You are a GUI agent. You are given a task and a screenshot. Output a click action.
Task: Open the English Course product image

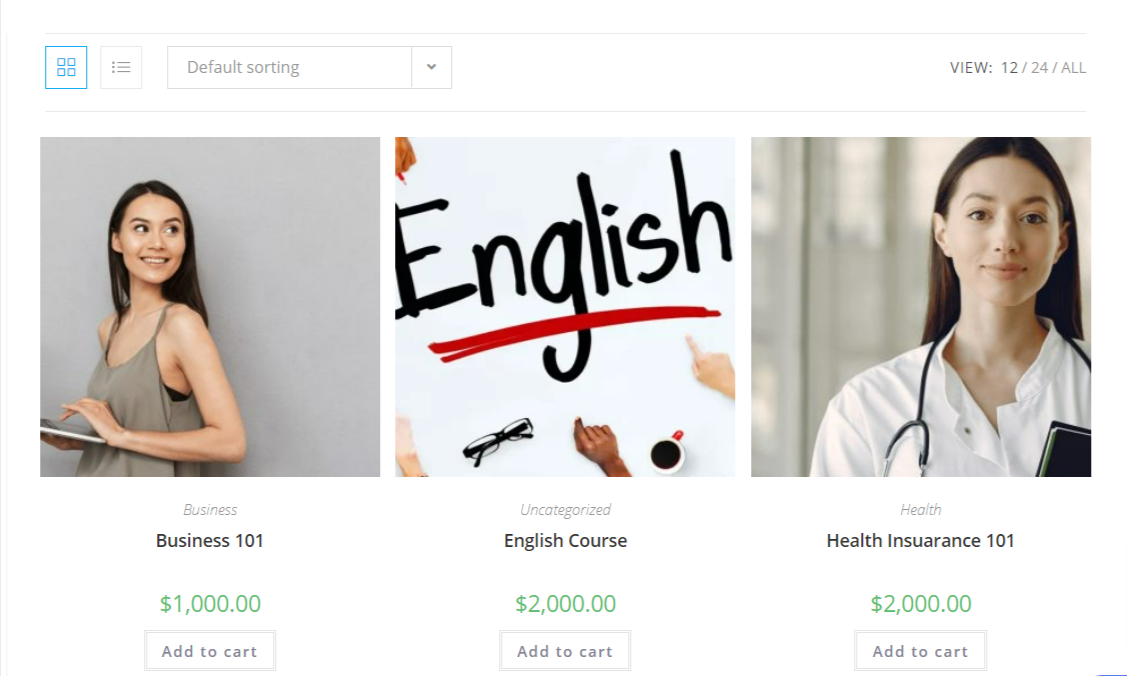(565, 307)
